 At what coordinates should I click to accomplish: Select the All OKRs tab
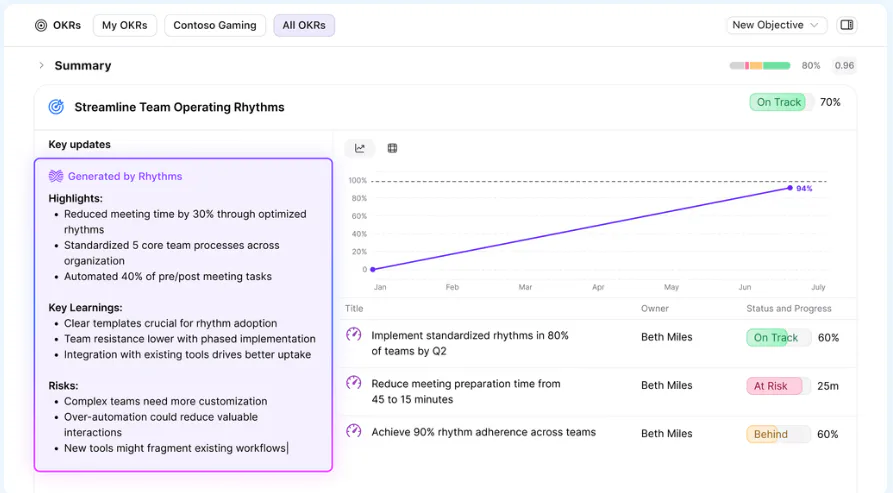coord(304,25)
